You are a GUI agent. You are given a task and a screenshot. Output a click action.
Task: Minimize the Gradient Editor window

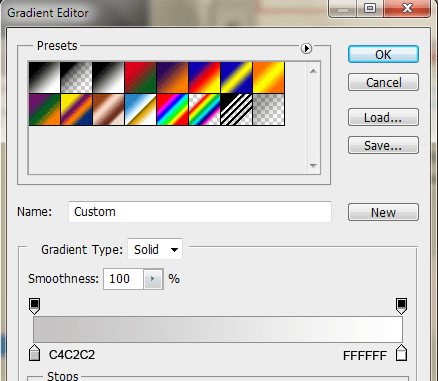(x=343, y=9)
